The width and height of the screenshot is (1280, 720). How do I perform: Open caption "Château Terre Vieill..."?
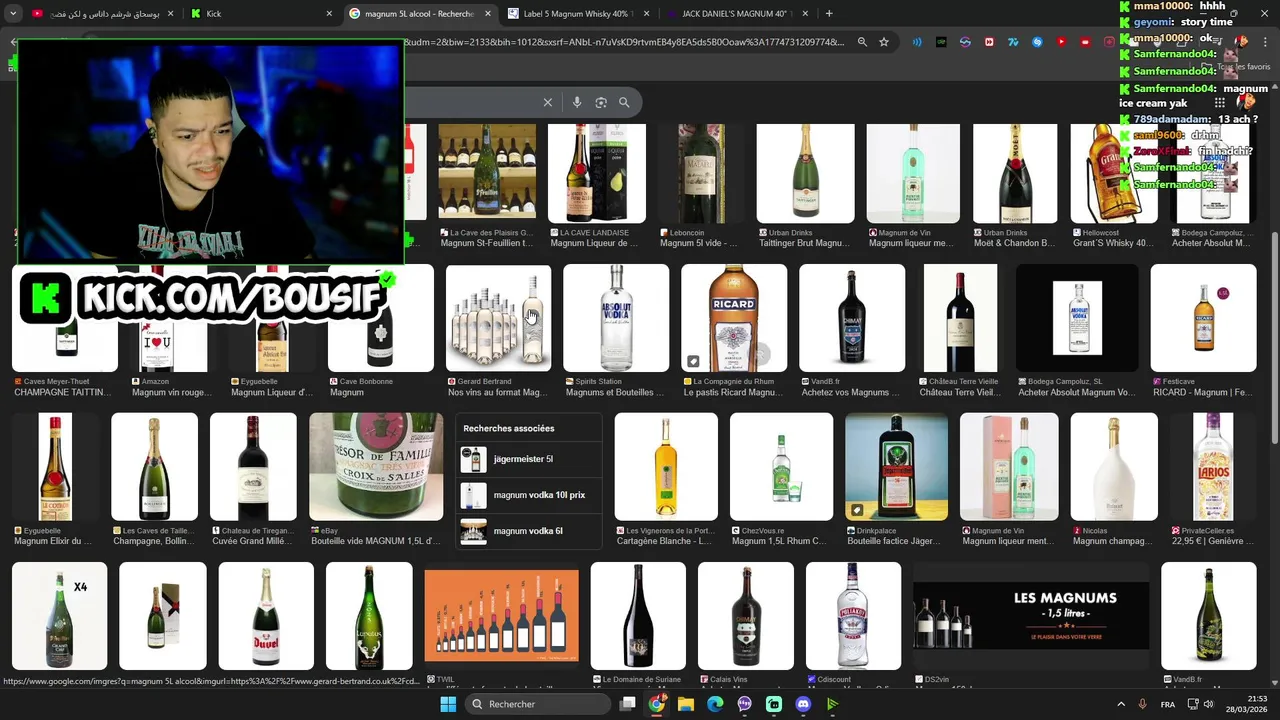[960, 393]
